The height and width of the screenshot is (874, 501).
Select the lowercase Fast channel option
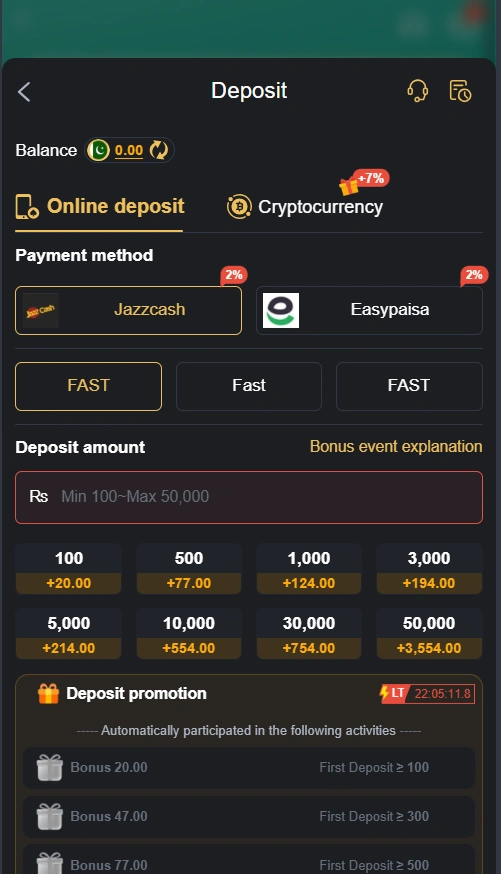click(x=249, y=386)
